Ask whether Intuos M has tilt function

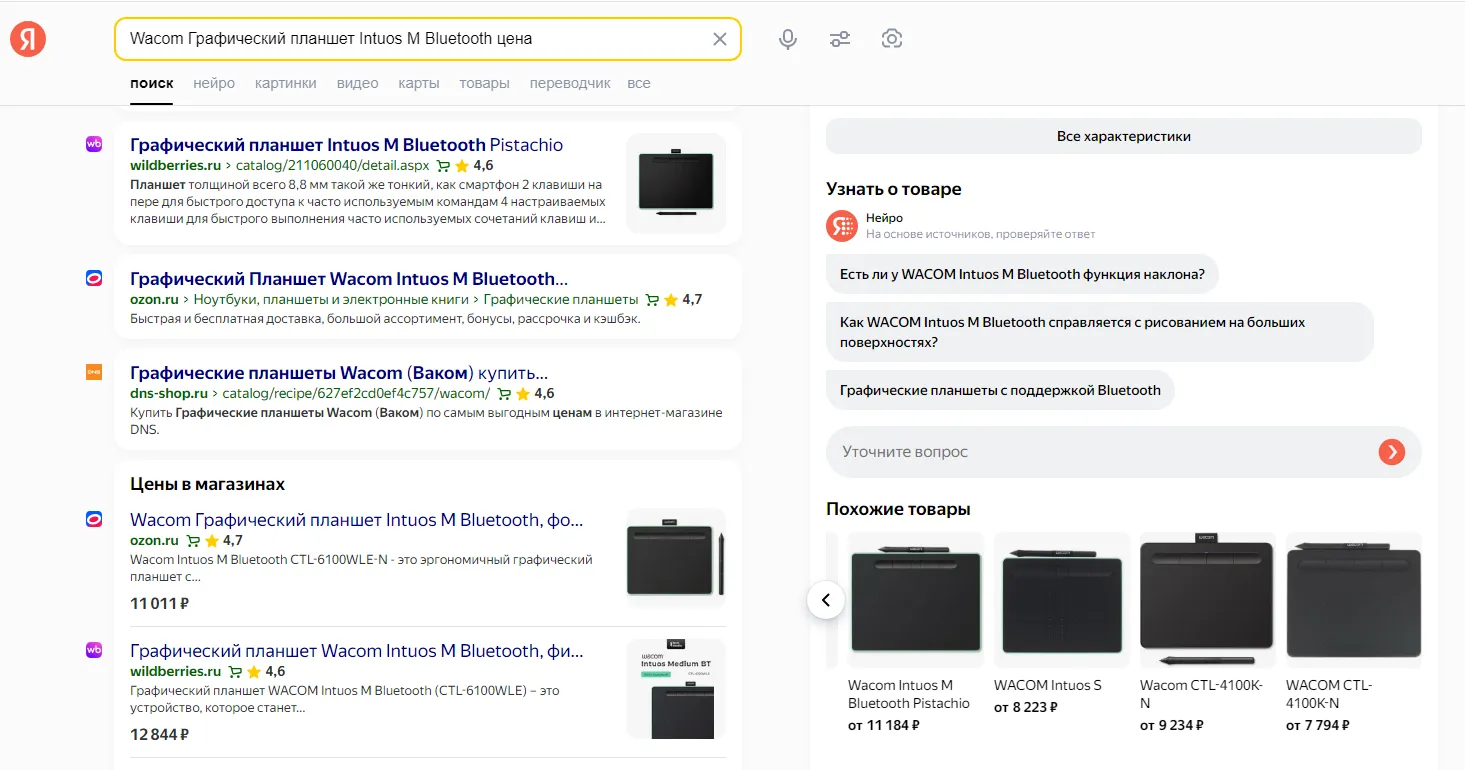[x=1022, y=274]
